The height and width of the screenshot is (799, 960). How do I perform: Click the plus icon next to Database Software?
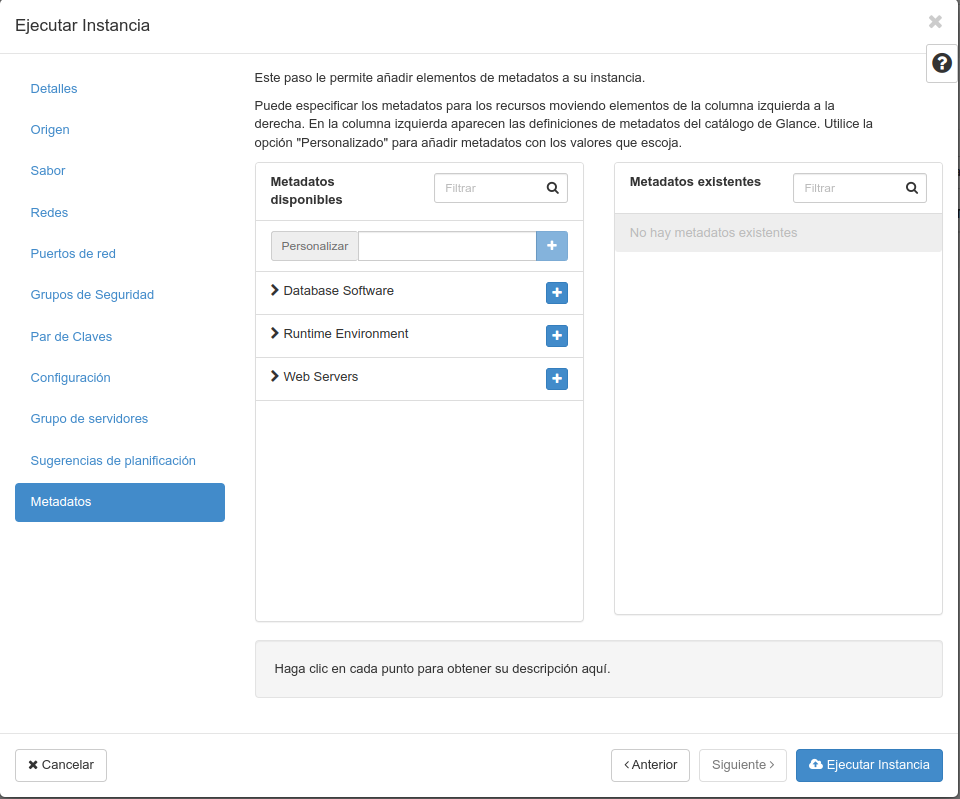[557, 292]
